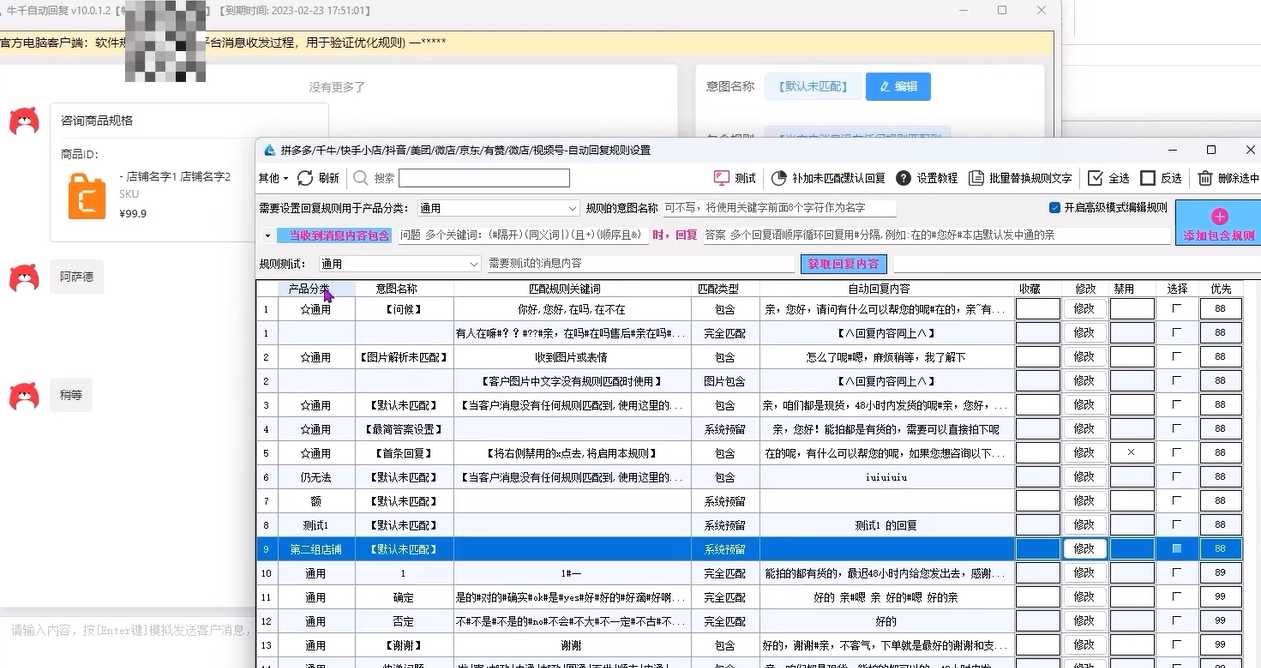Click 修改 button in 【问候】 row
Viewport: 1261px width, 668px height.
pyautogui.click(x=1084, y=309)
